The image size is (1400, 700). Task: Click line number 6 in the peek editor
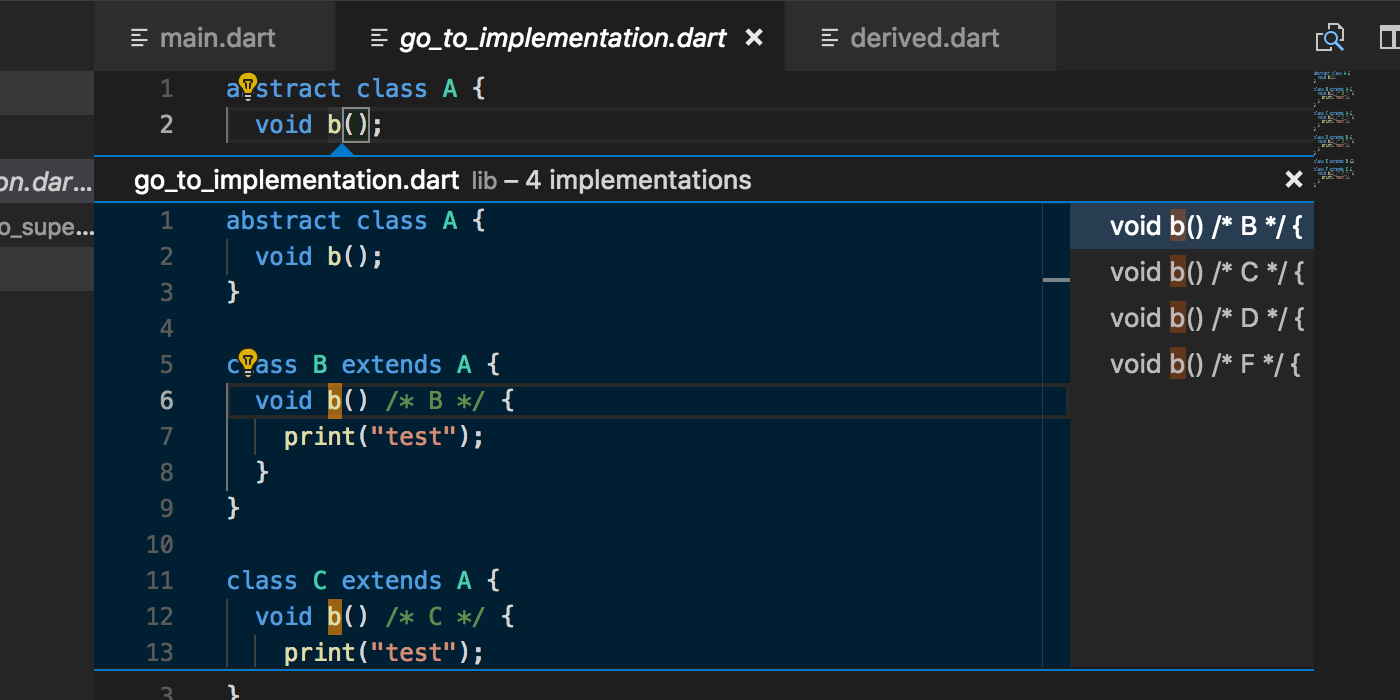166,401
